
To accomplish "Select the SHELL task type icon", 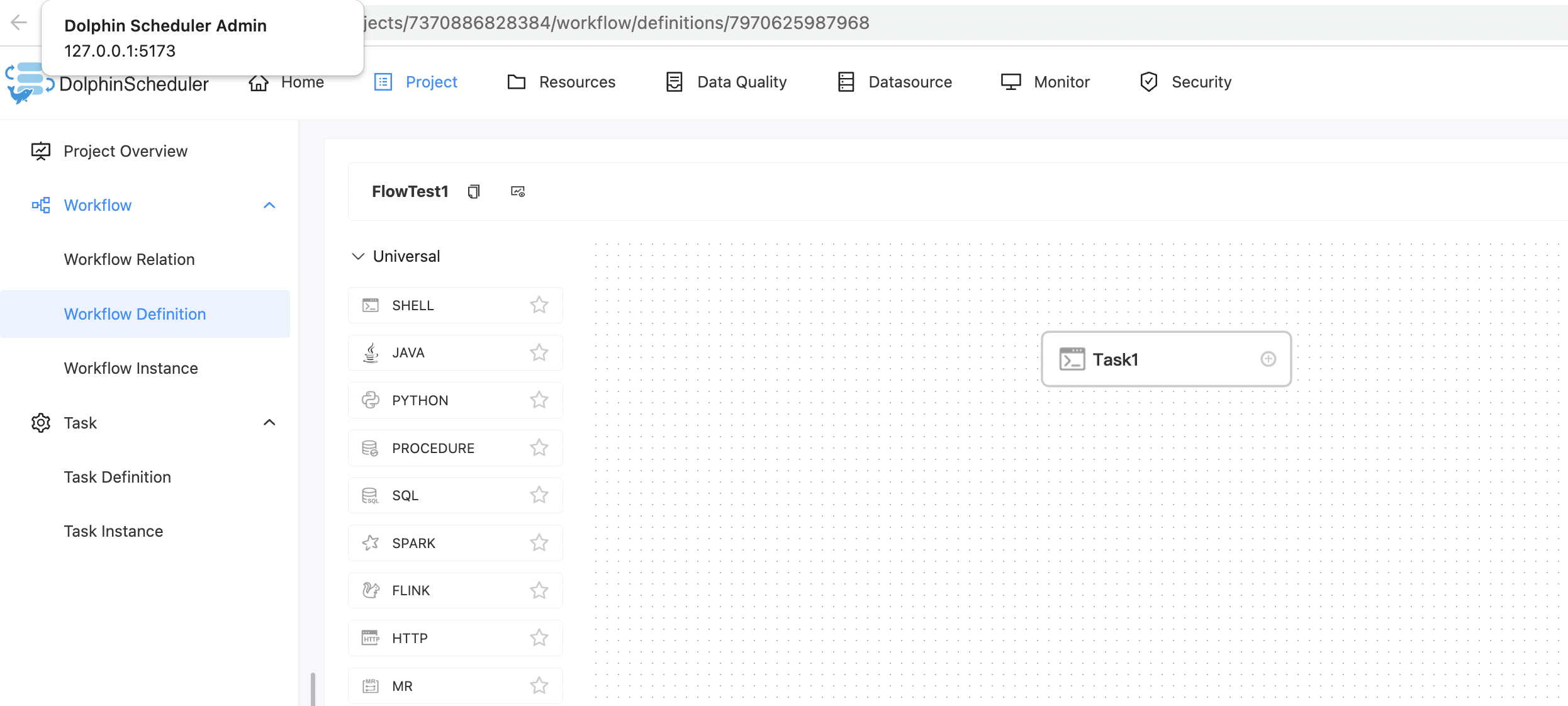I will tap(371, 305).
